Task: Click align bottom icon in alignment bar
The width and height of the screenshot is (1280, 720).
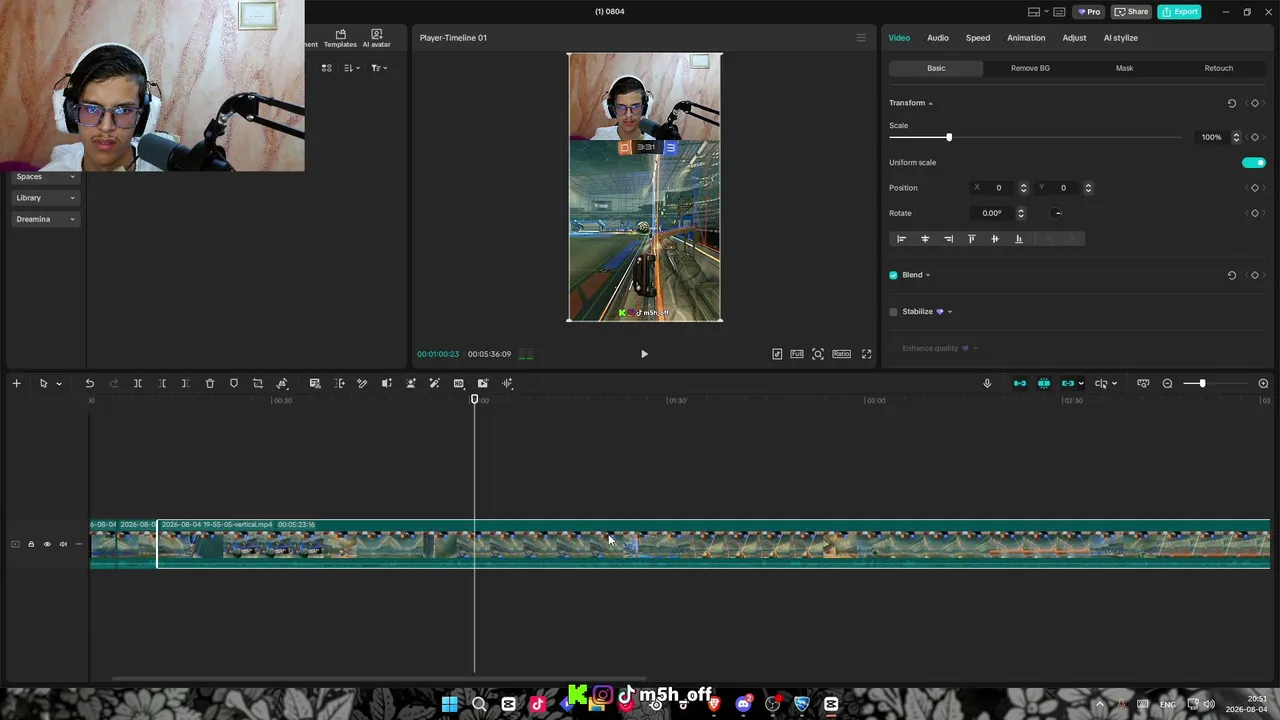Action: point(1019,239)
